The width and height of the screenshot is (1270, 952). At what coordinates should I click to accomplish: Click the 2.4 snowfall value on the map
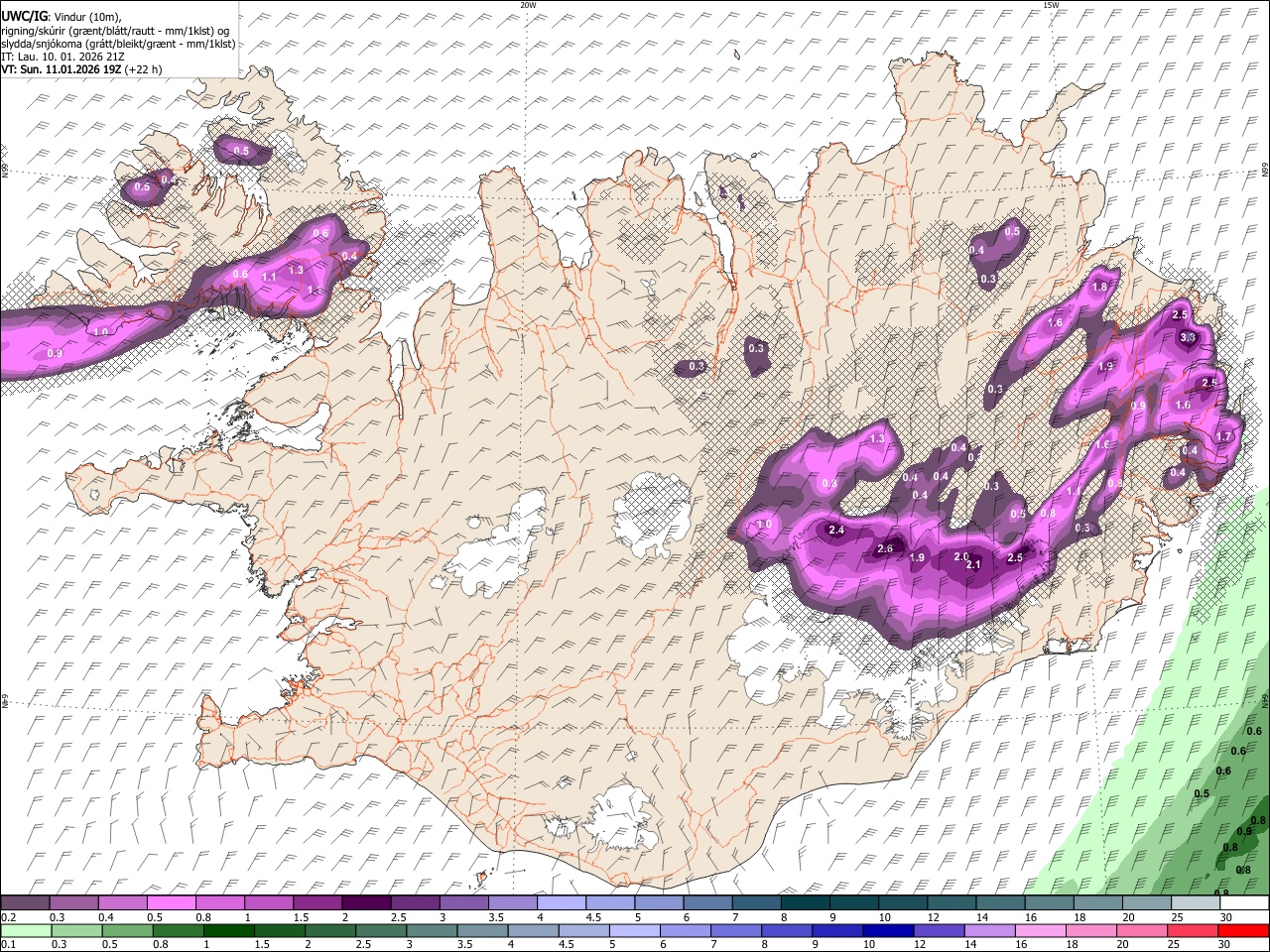coord(836,531)
